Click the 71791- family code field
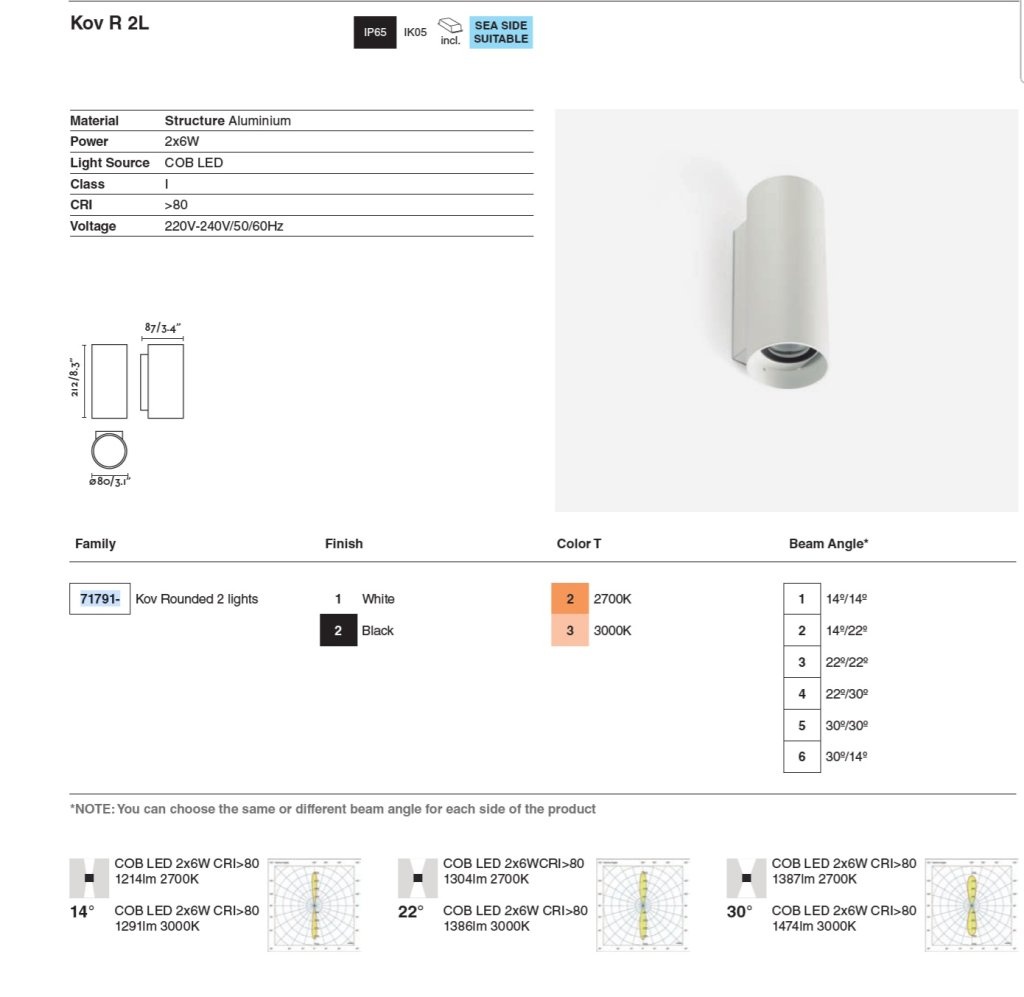Viewport: 1024px width, 997px height. pyautogui.click(x=100, y=599)
